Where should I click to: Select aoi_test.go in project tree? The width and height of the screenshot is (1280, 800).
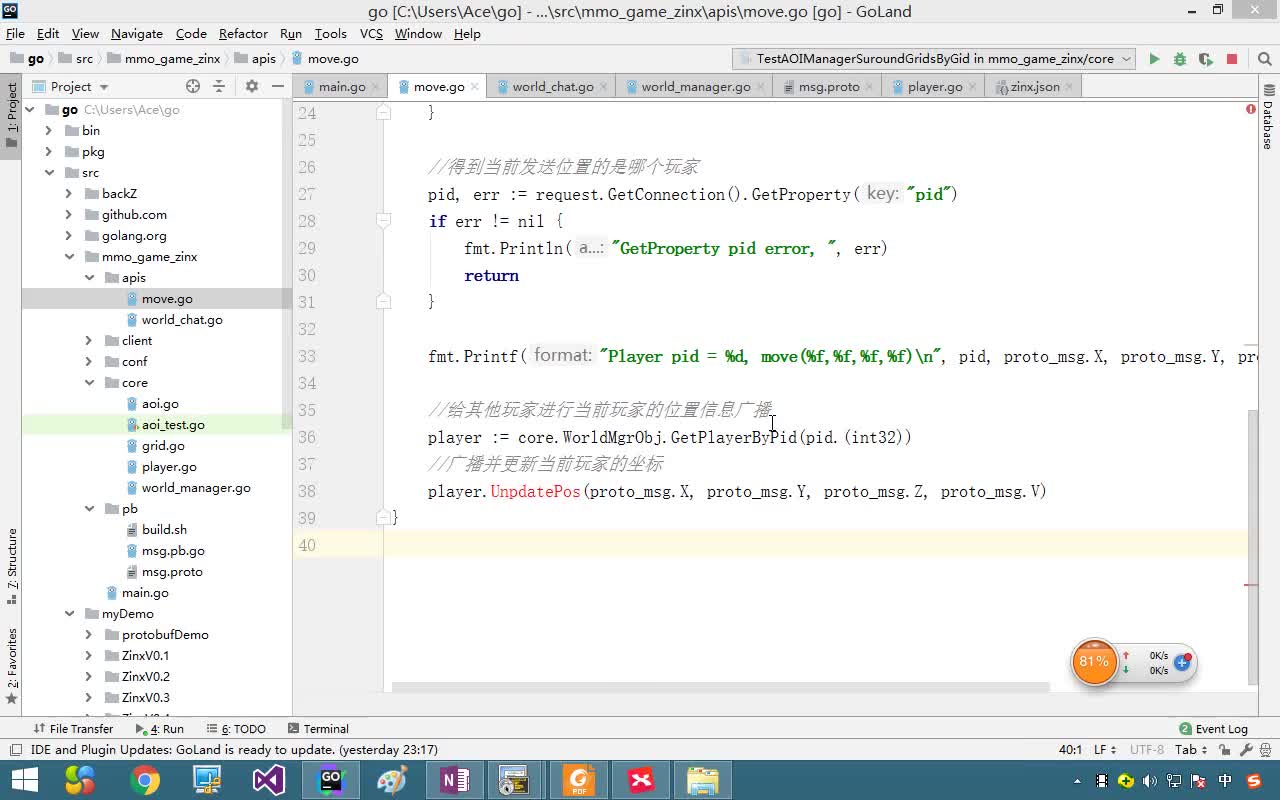point(173,425)
